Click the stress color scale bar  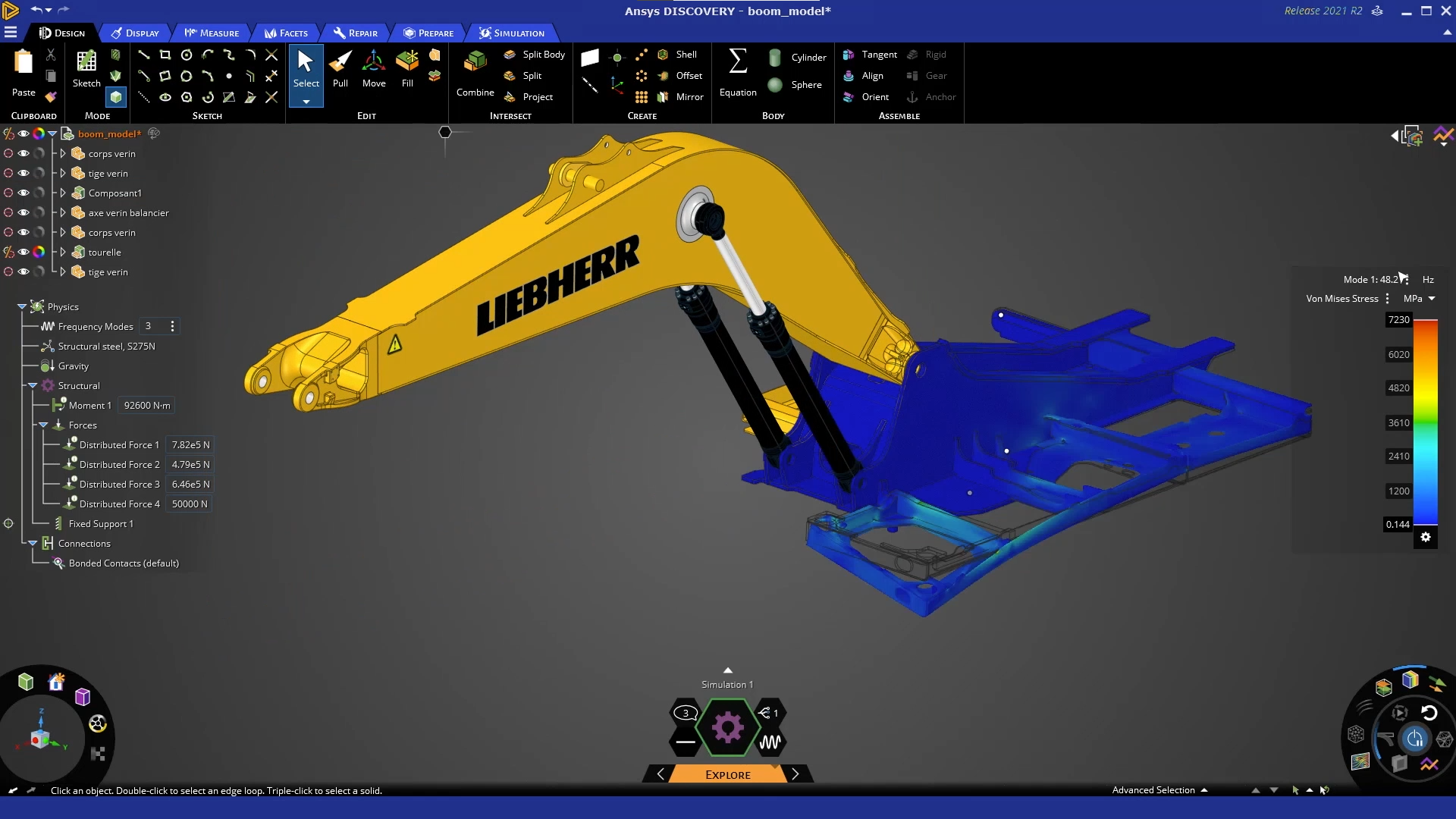tap(1425, 422)
